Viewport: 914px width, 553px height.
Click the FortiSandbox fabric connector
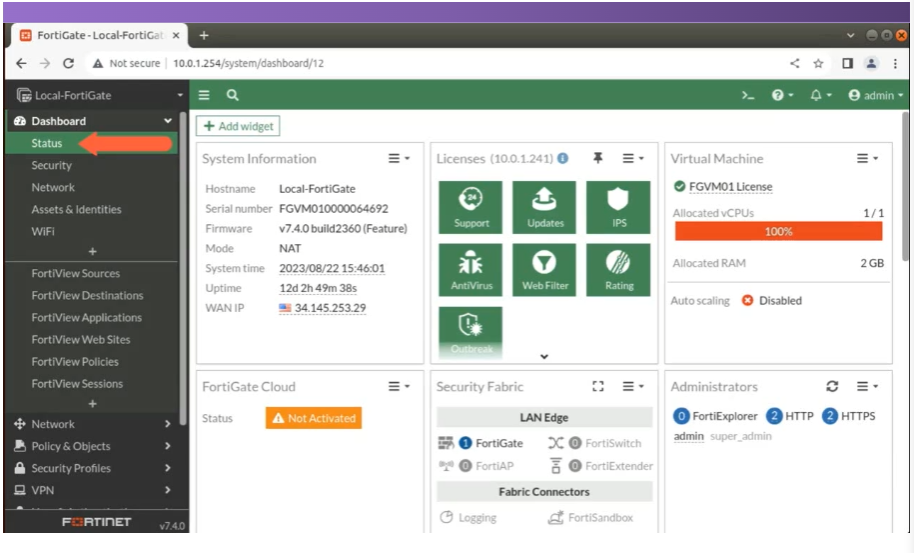(600, 517)
